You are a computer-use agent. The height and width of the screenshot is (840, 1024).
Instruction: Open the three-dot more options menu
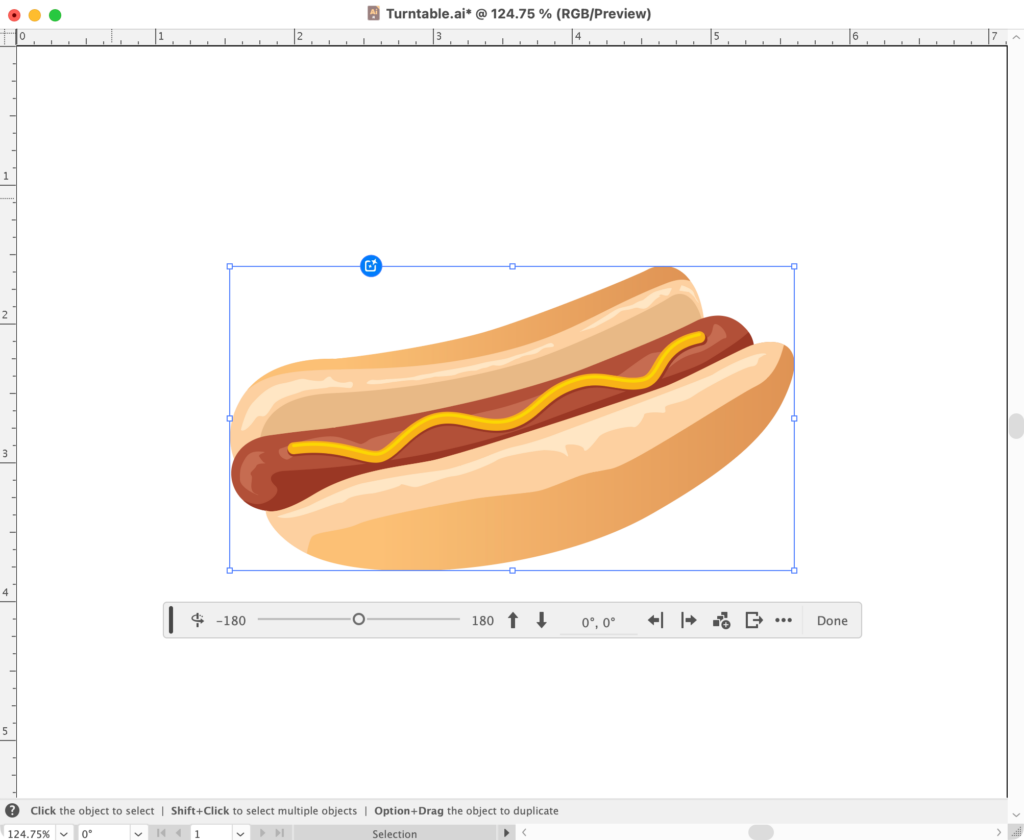(783, 620)
